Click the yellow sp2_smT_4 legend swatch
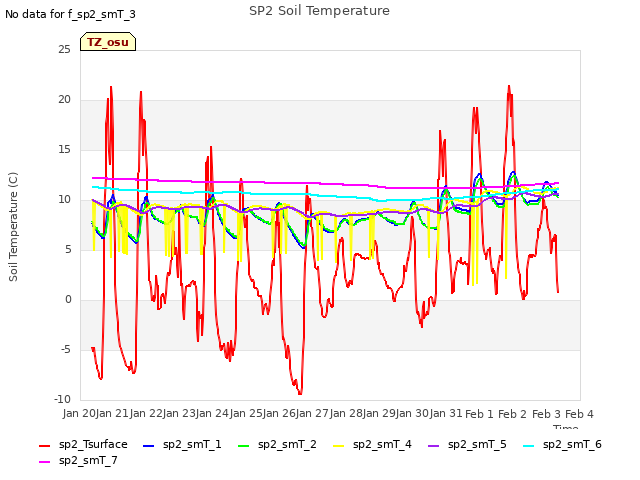640x480 pixels. point(339,446)
